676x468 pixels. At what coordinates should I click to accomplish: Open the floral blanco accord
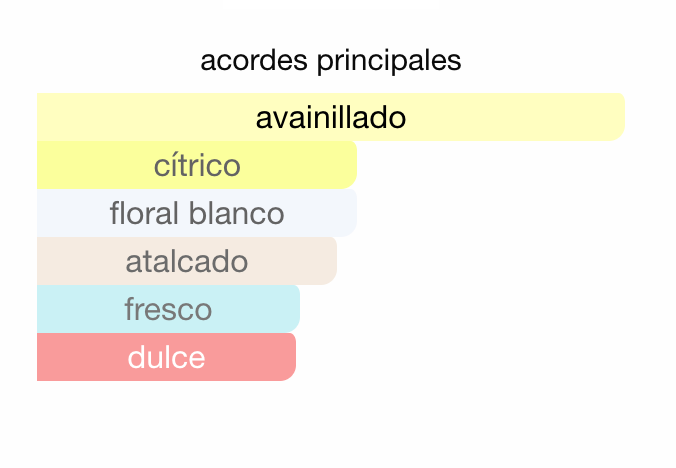(197, 213)
